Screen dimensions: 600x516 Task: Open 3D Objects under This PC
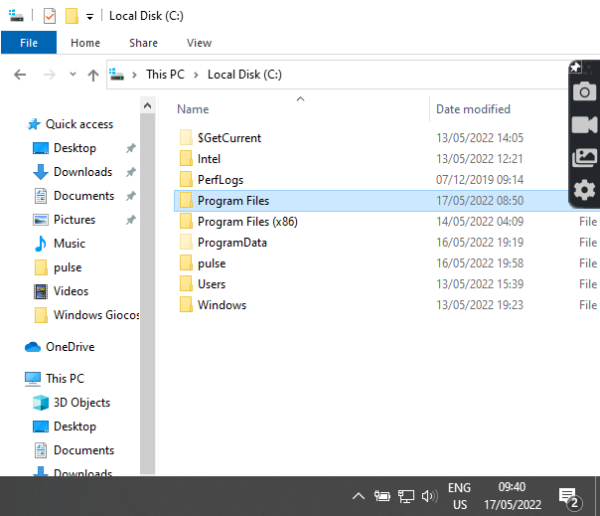pyautogui.click(x=82, y=402)
